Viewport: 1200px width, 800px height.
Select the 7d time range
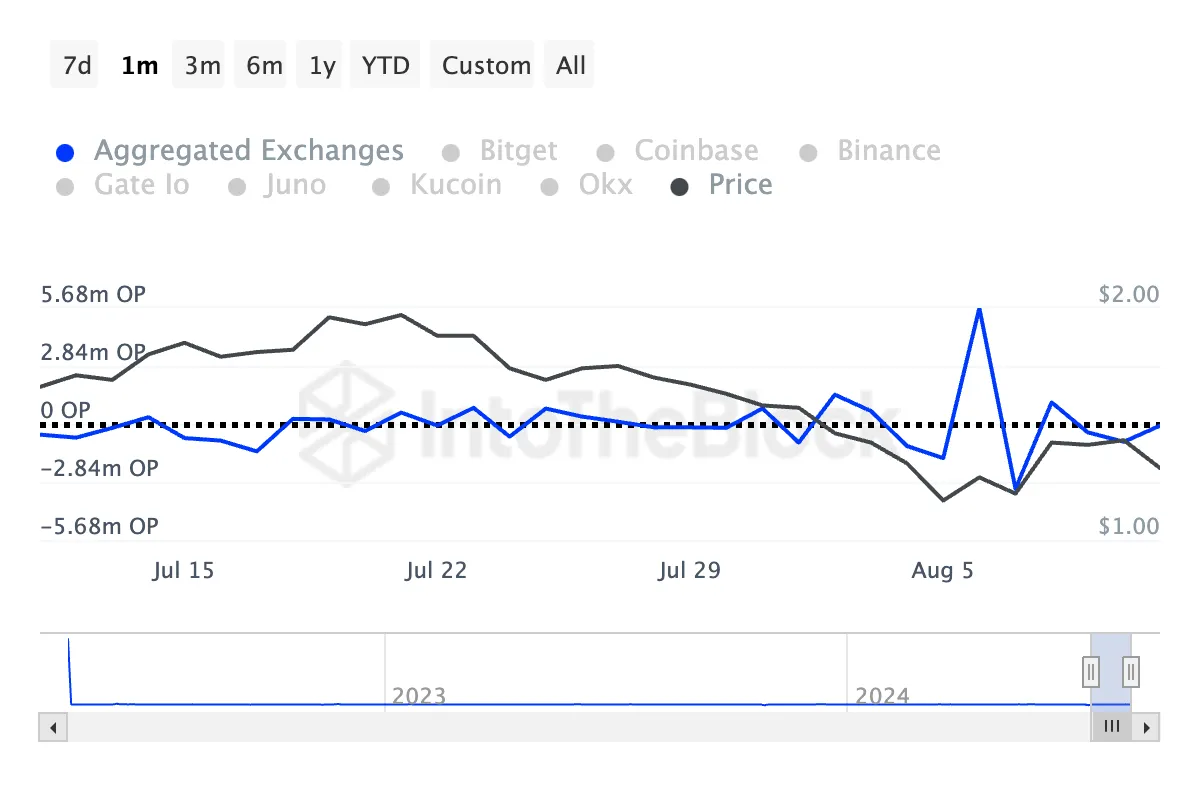tap(77, 66)
